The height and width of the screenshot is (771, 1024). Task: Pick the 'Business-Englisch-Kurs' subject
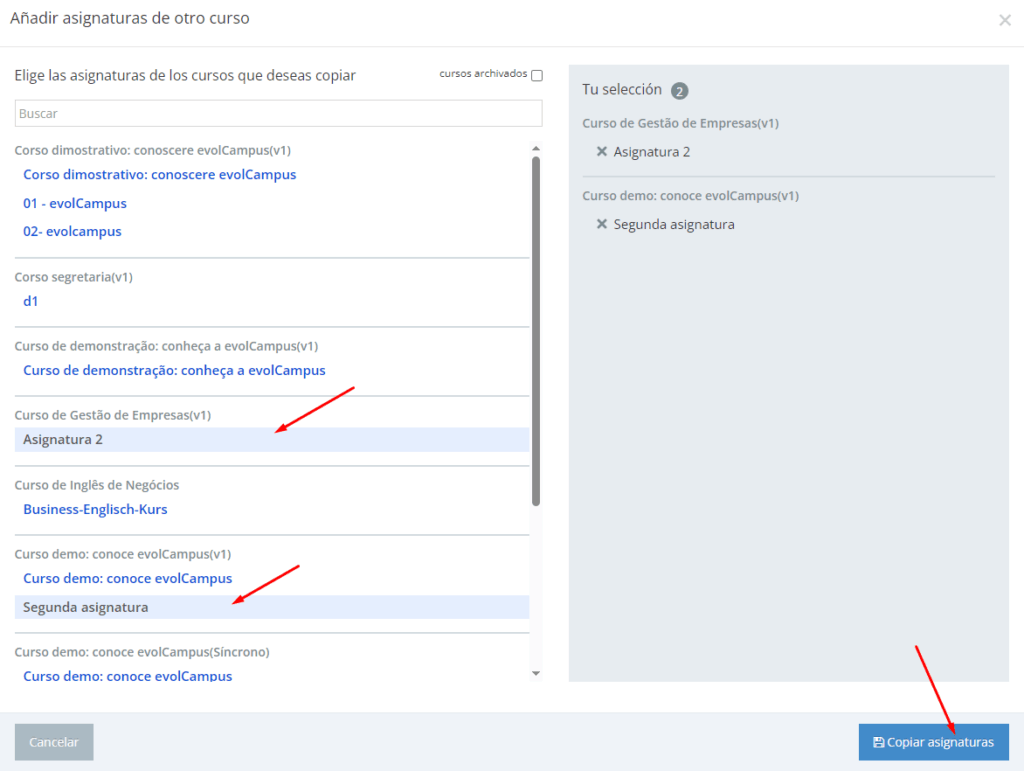[95, 509]
